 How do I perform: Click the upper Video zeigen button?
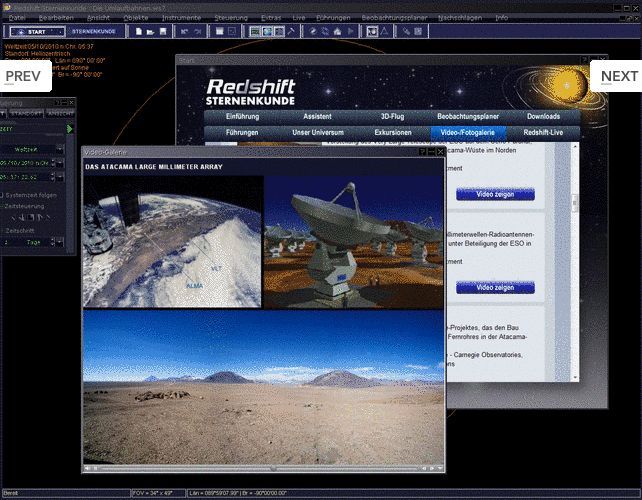point(495,195)
